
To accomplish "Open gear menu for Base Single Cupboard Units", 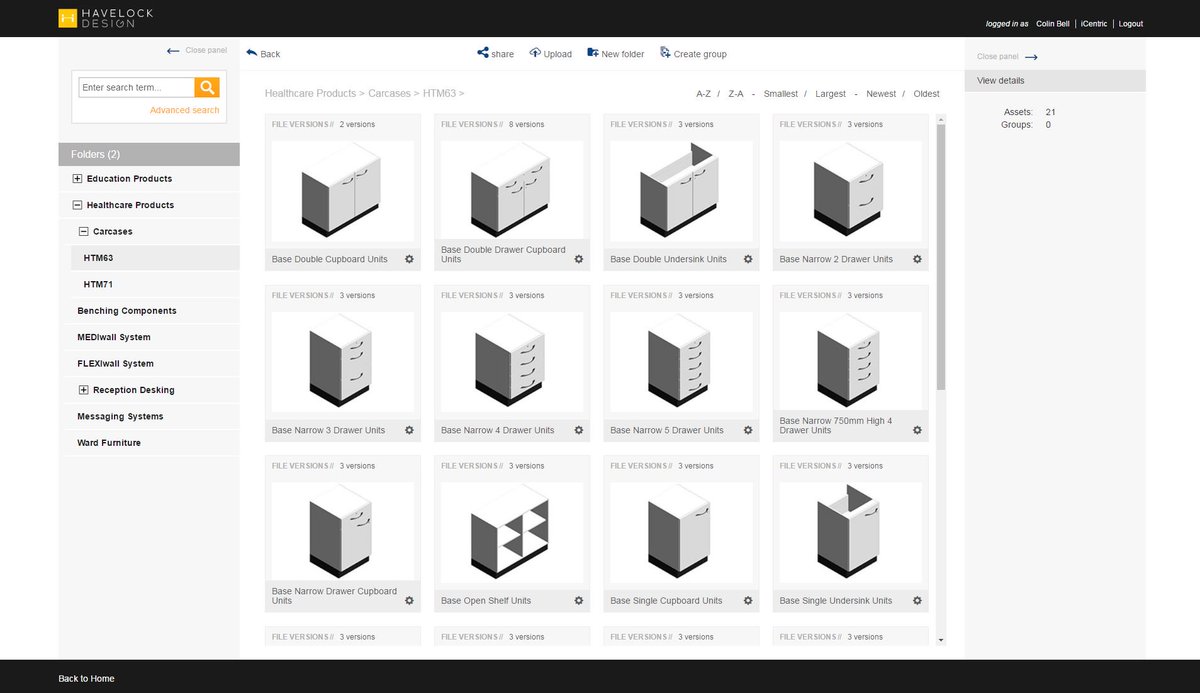I will click(748, 601).
